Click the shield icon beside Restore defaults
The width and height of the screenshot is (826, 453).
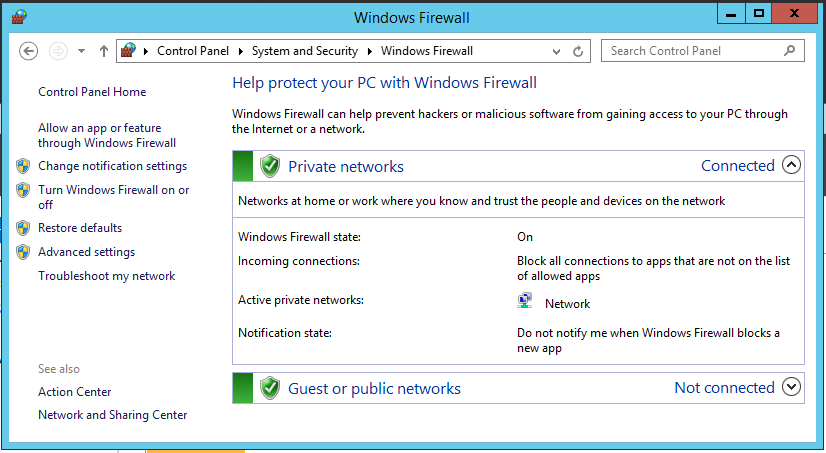[x=23, y=228]
